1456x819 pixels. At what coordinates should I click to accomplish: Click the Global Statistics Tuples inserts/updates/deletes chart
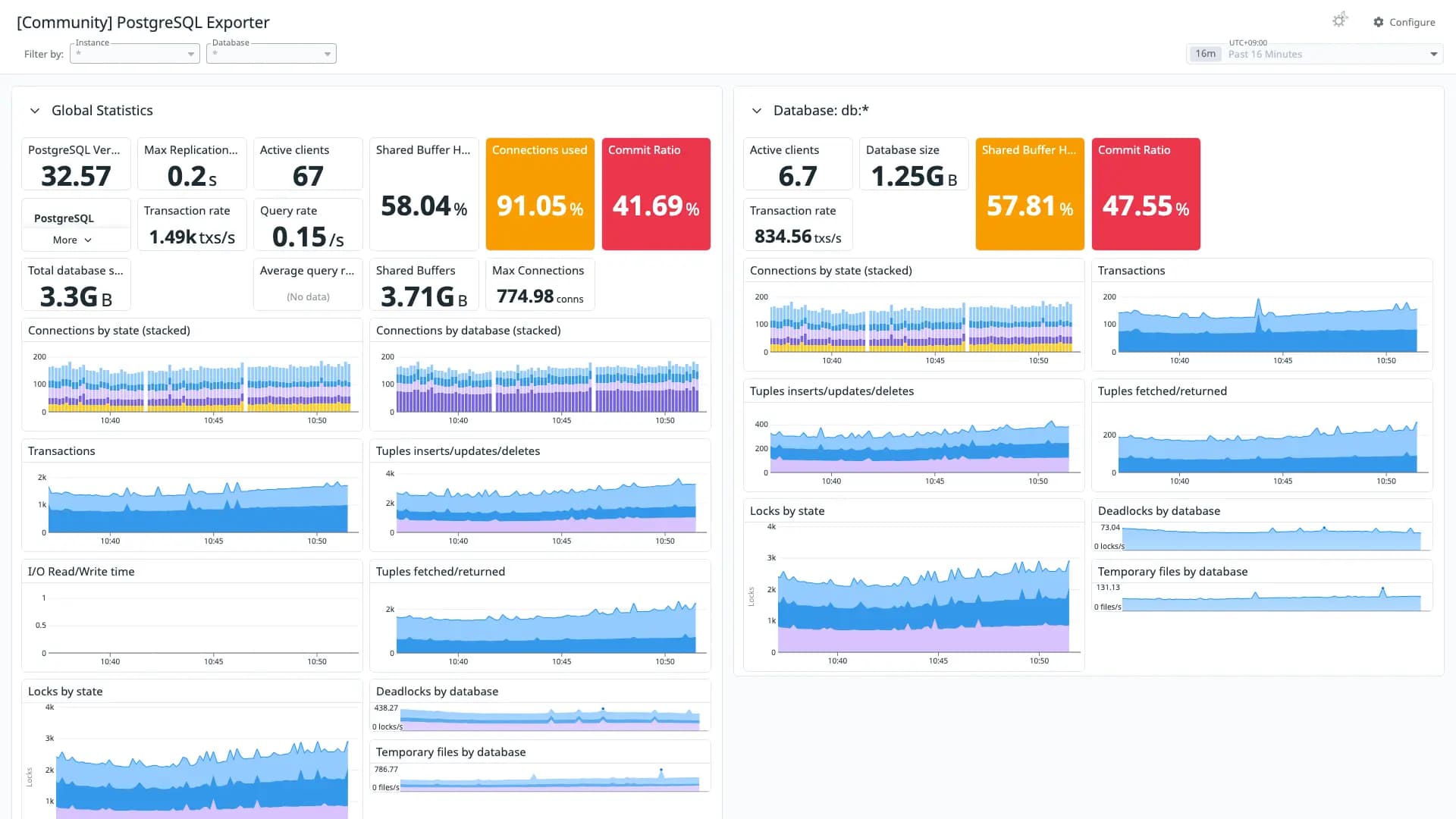click(x=540, y=495)
